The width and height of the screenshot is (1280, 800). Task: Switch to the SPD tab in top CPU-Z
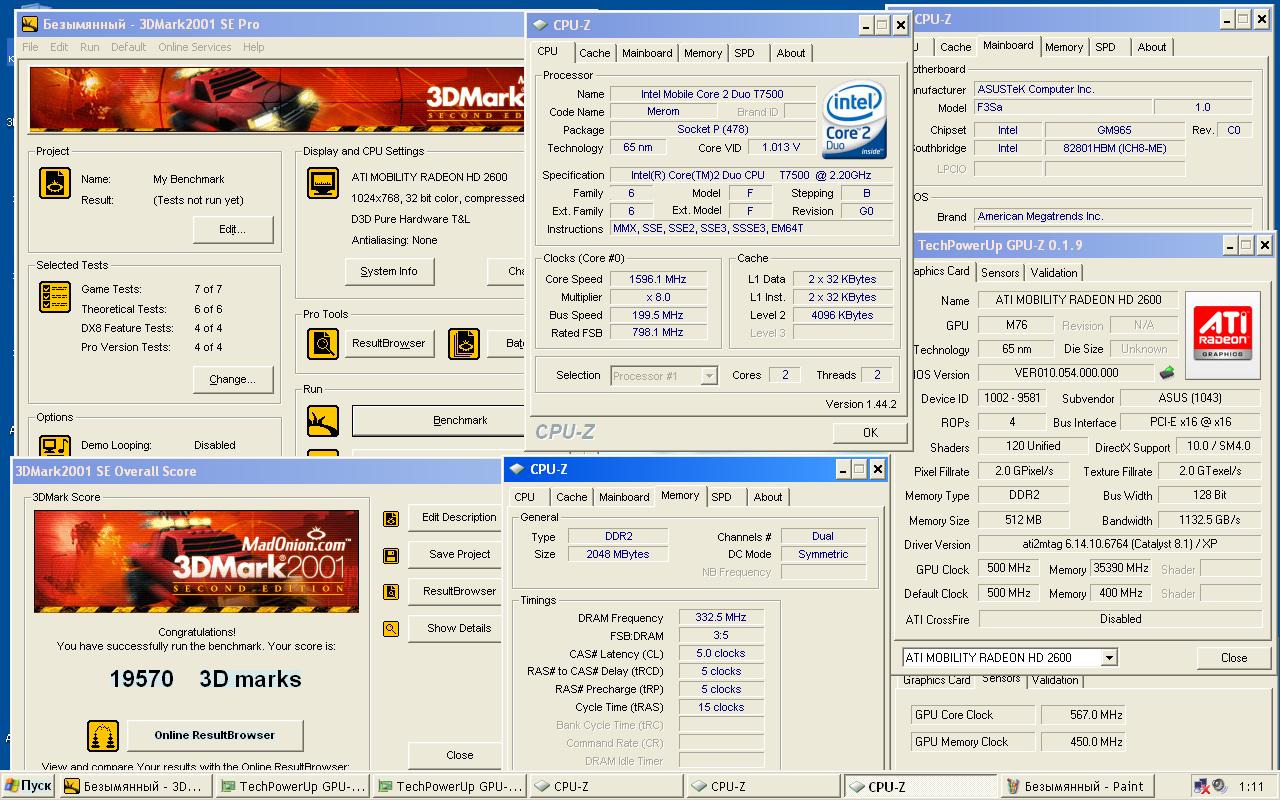[744, 53]
